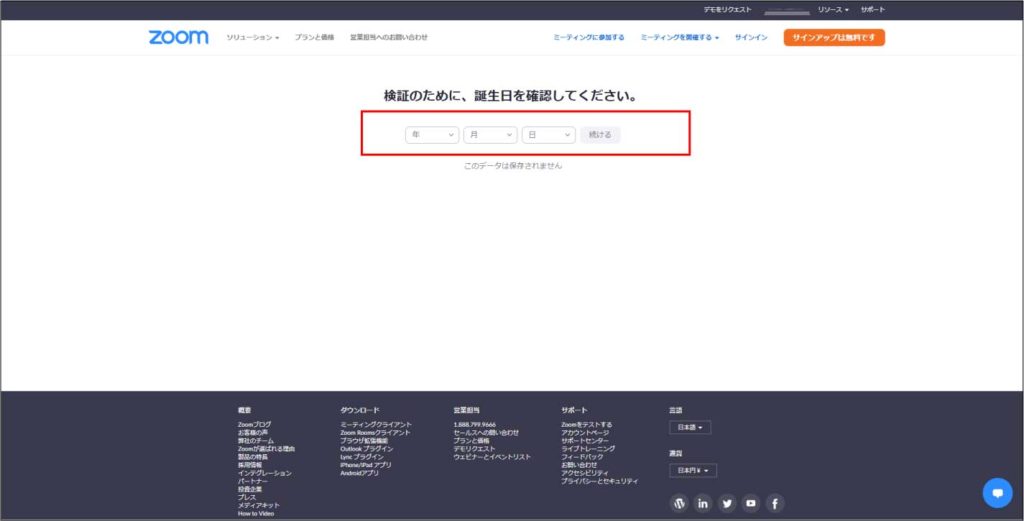Open the WordPress blog icon in footer
The image size is (1024, 521).
click(679, 503)
